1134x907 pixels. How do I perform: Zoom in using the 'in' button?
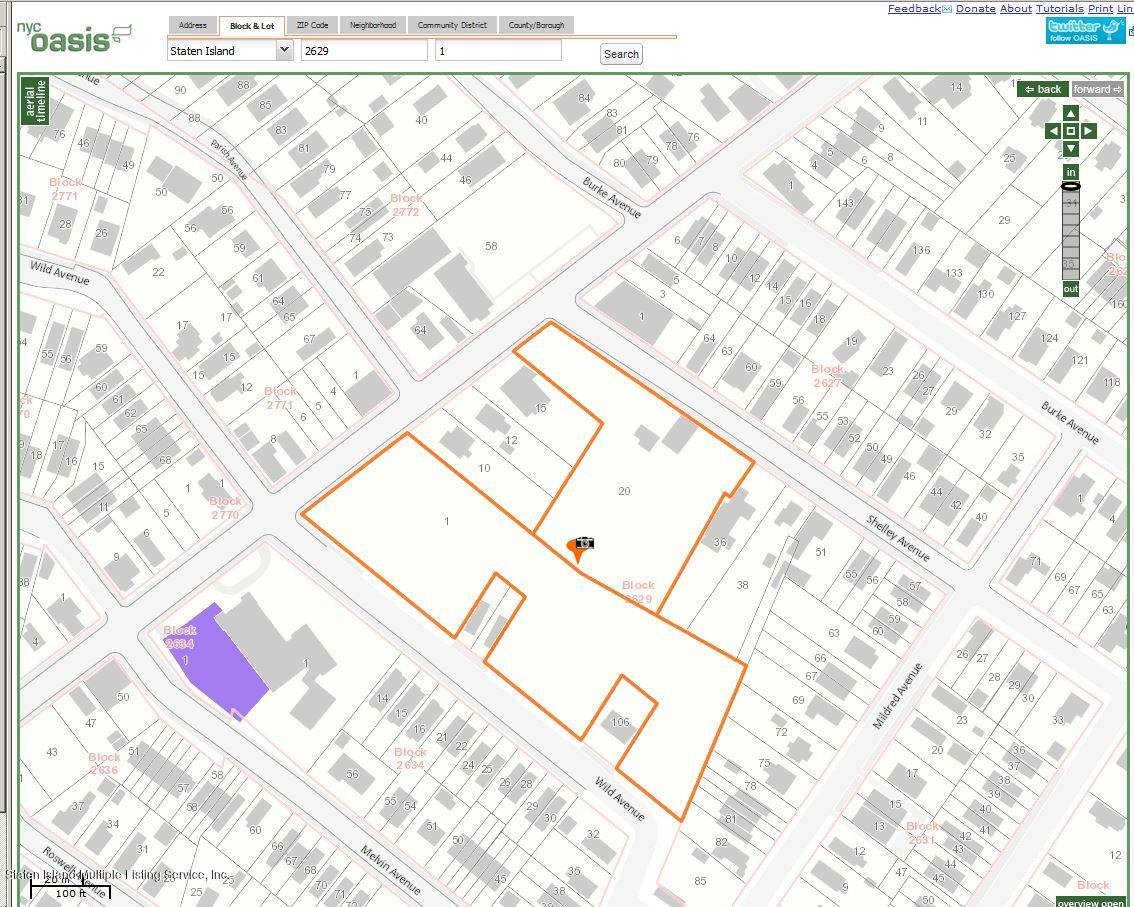click(x=1070, y=171)
